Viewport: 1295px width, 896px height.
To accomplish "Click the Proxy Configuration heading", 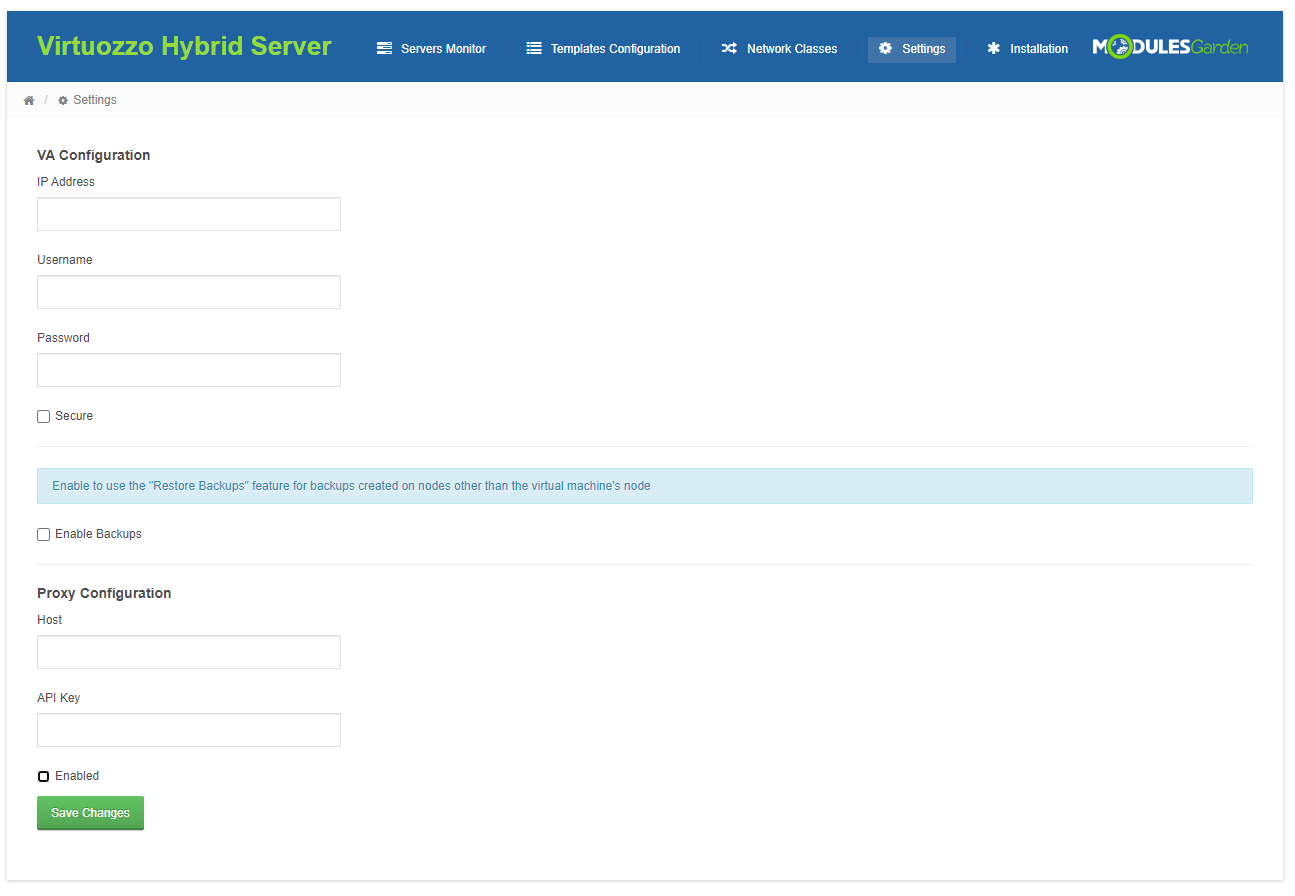I will click(x=104, y=593).
